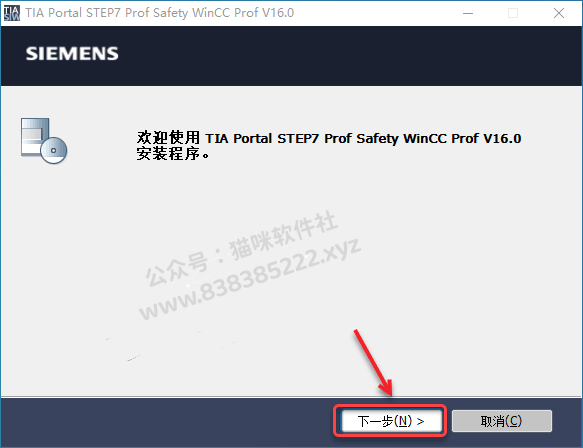Close the installer with the X icon
Viewport: 583px width, 448px height.
(558, 13)
